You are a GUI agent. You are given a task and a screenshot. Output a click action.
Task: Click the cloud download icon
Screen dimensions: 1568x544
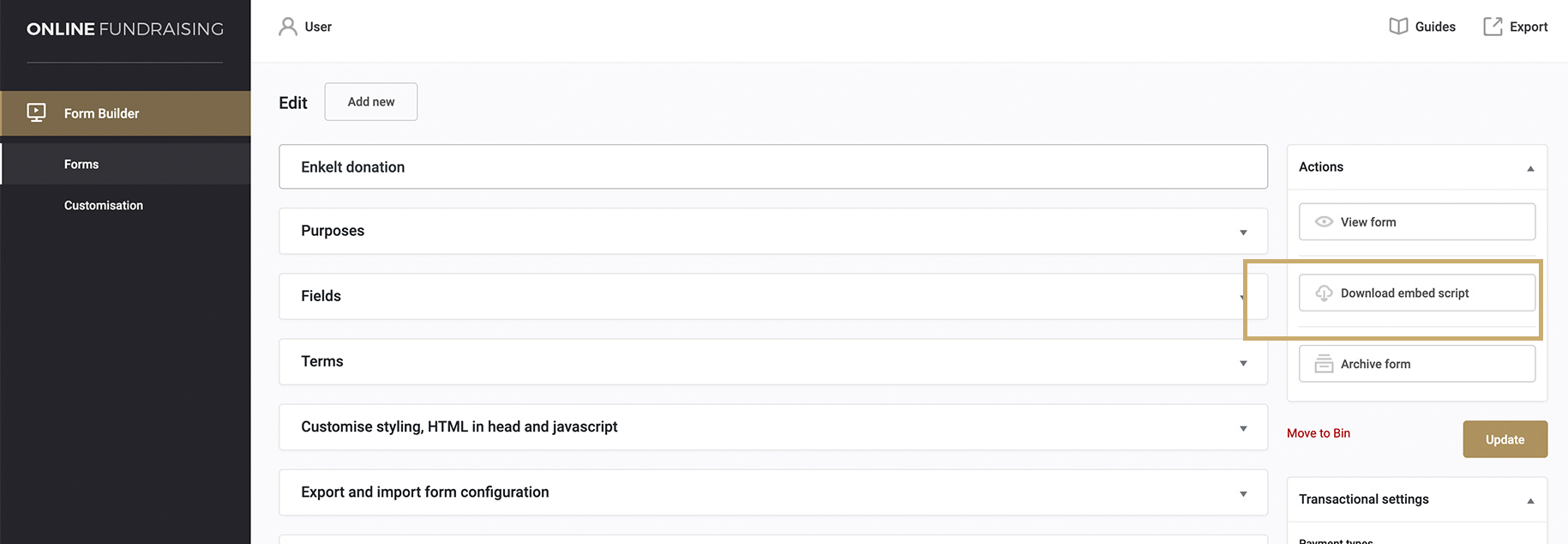coord(1324,293)
